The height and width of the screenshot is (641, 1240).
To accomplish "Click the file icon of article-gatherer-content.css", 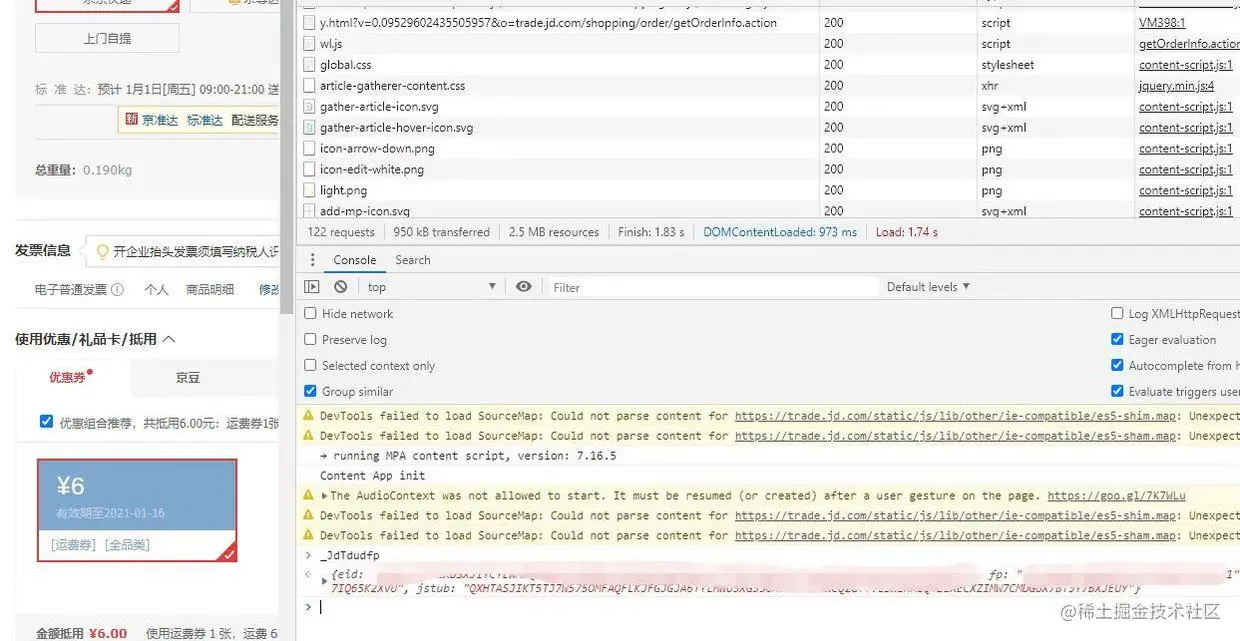I will tap(310, 86).
